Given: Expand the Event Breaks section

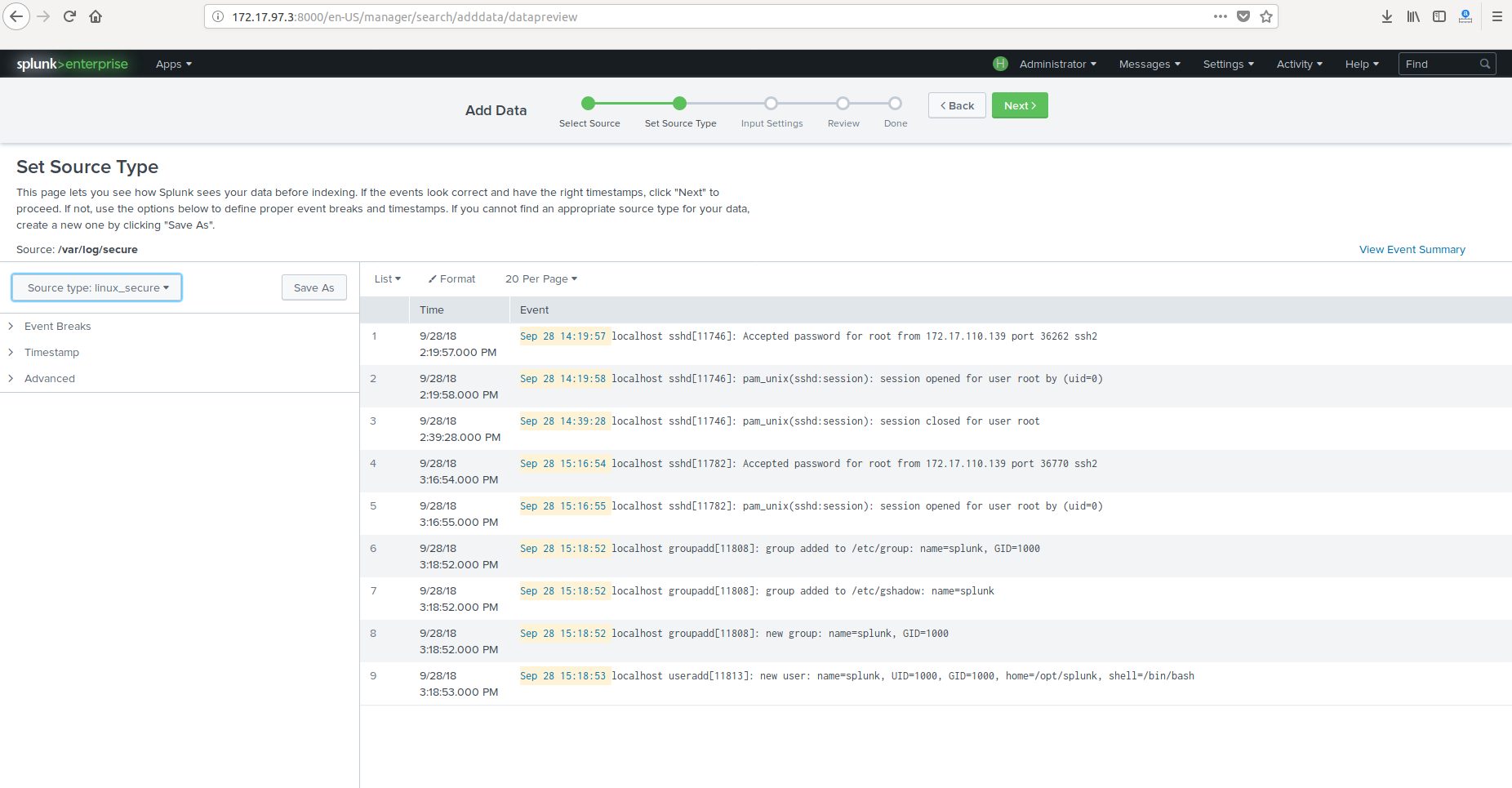Looking at the screenshot, I should pyautogui.click(x=57, y=326).
